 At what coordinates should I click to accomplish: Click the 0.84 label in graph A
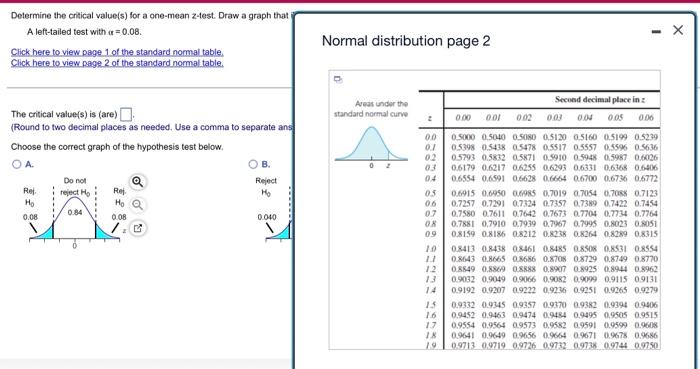tap(75, 213)
